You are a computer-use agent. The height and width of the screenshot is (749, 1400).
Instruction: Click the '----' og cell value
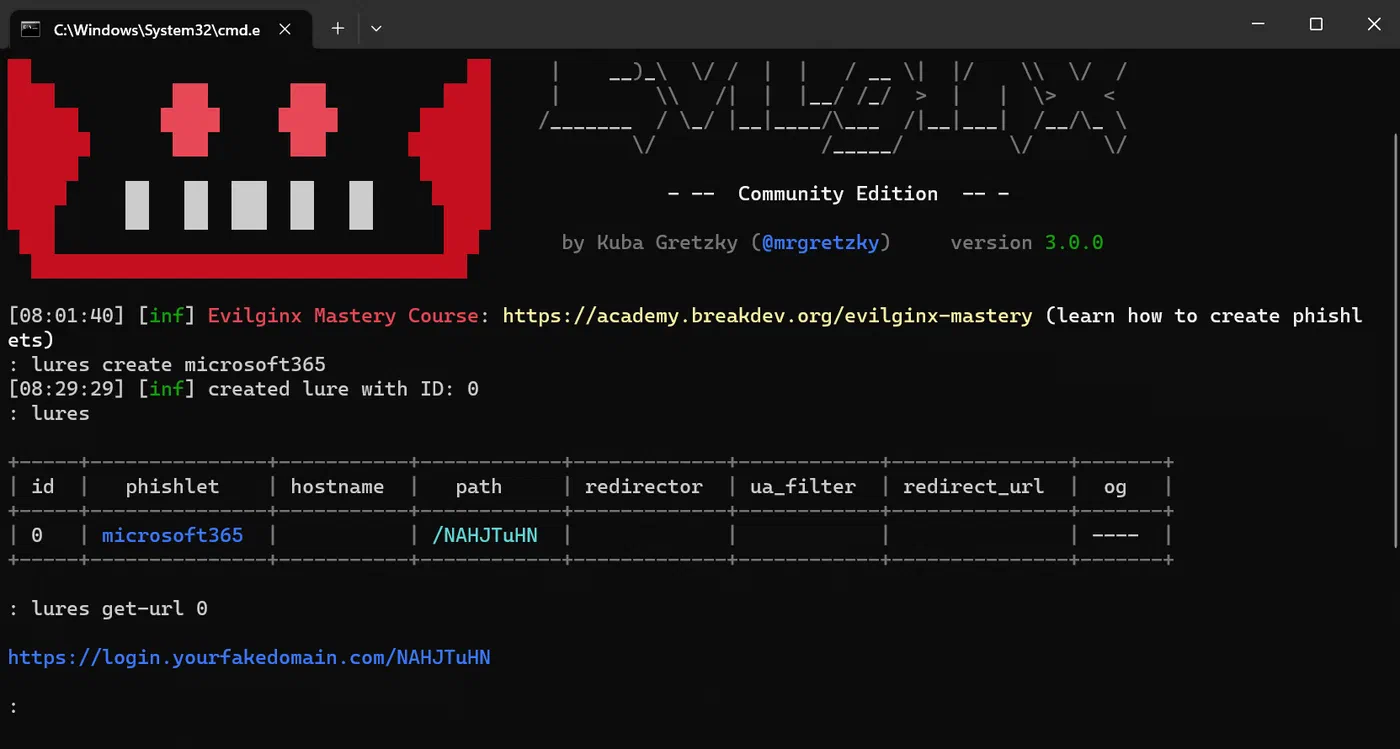point(1115,536)
